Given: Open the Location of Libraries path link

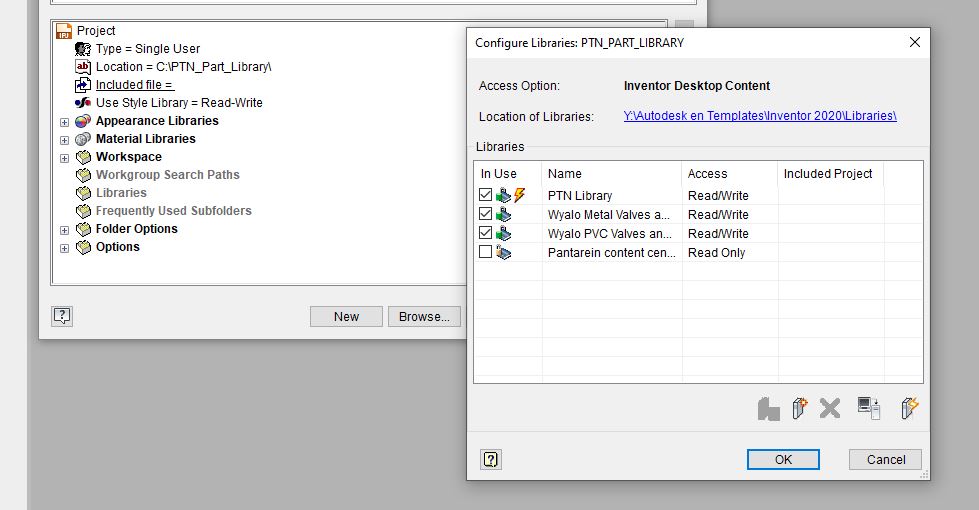Looking at the screenshot, I should [x=760, y=116].
